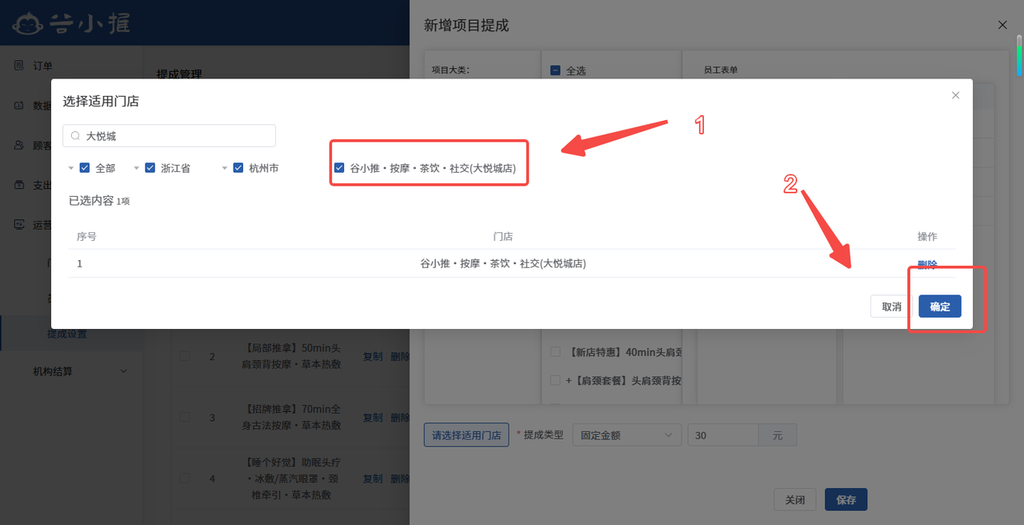
Task: Click the magnifier icon in the store search box
Action: pos(75,136)
